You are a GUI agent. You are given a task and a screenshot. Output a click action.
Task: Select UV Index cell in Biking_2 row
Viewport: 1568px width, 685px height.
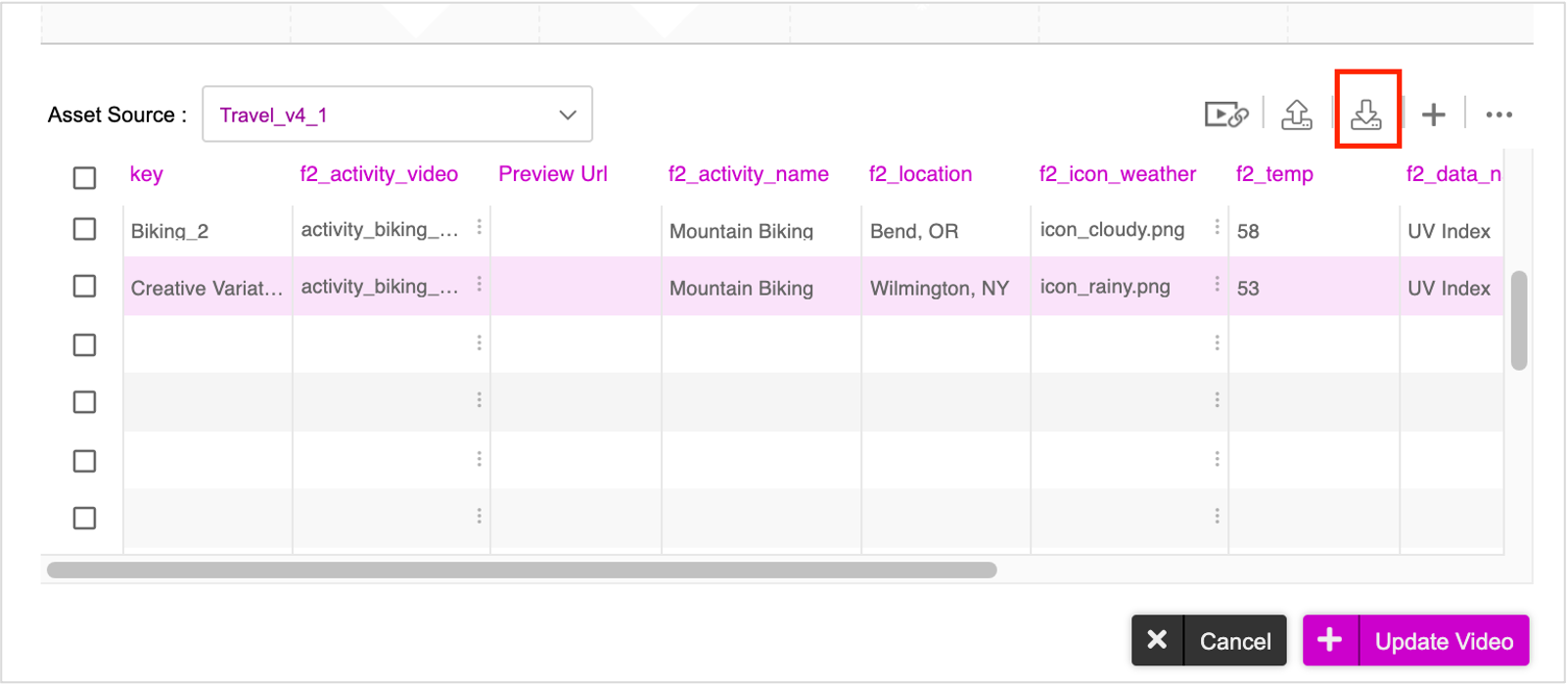1452,231
